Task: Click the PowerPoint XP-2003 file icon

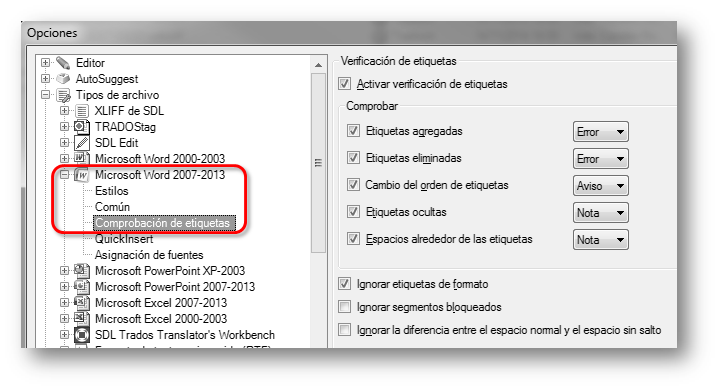Action: point(82,271)
